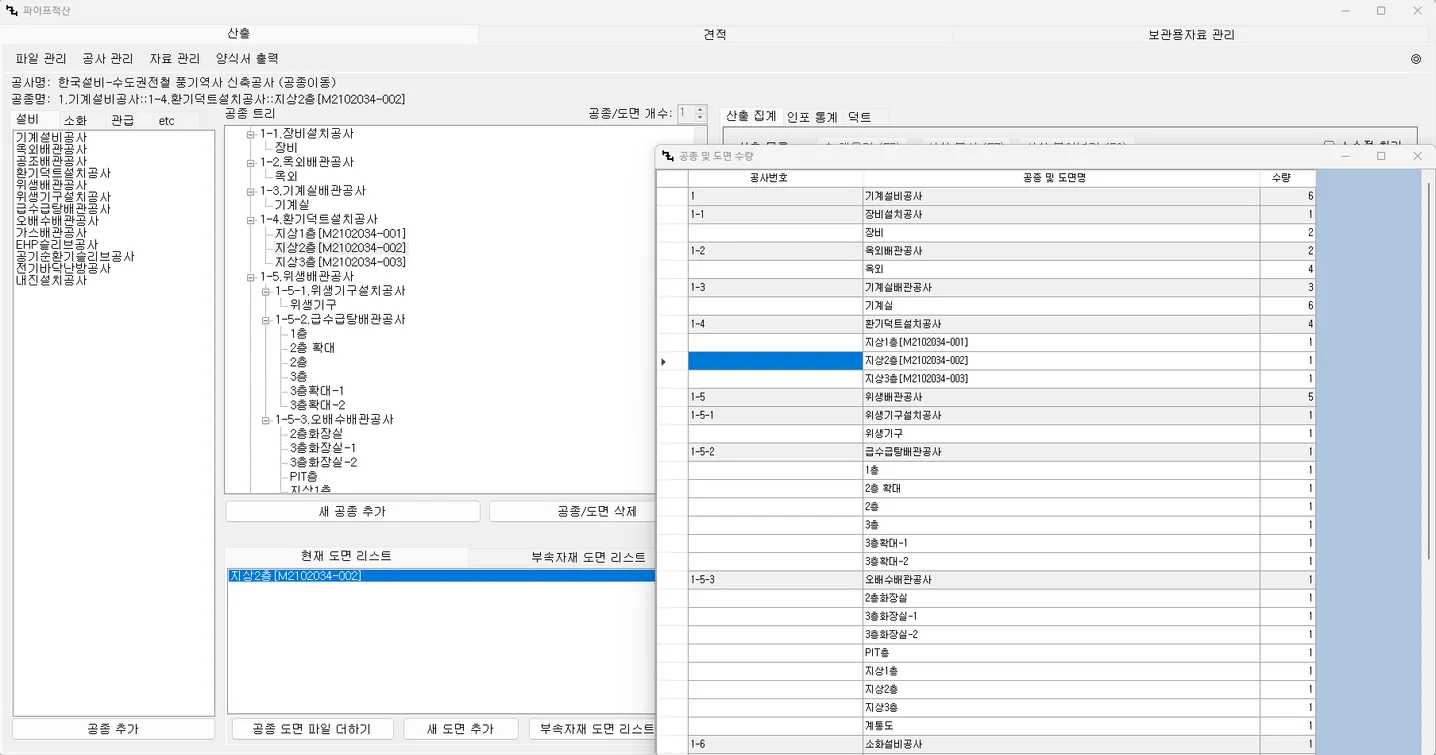1436x755 pixels.
Task: Click the 공종/도면 개수 number field
Action: [686, 114]
